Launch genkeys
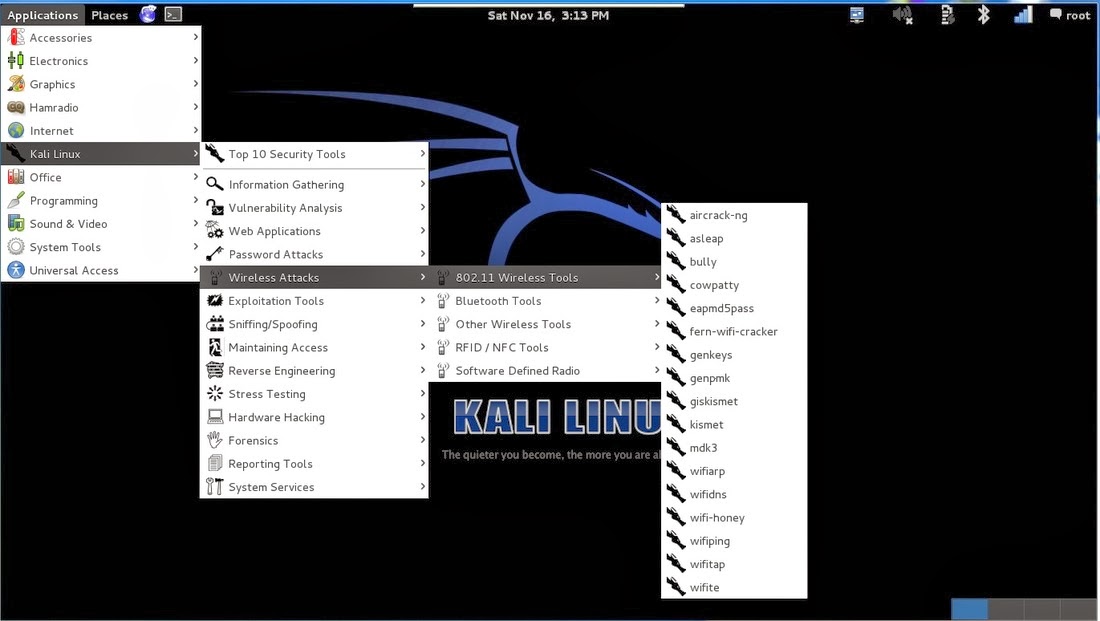This screenshot has width=1100, height=621. 734,355
